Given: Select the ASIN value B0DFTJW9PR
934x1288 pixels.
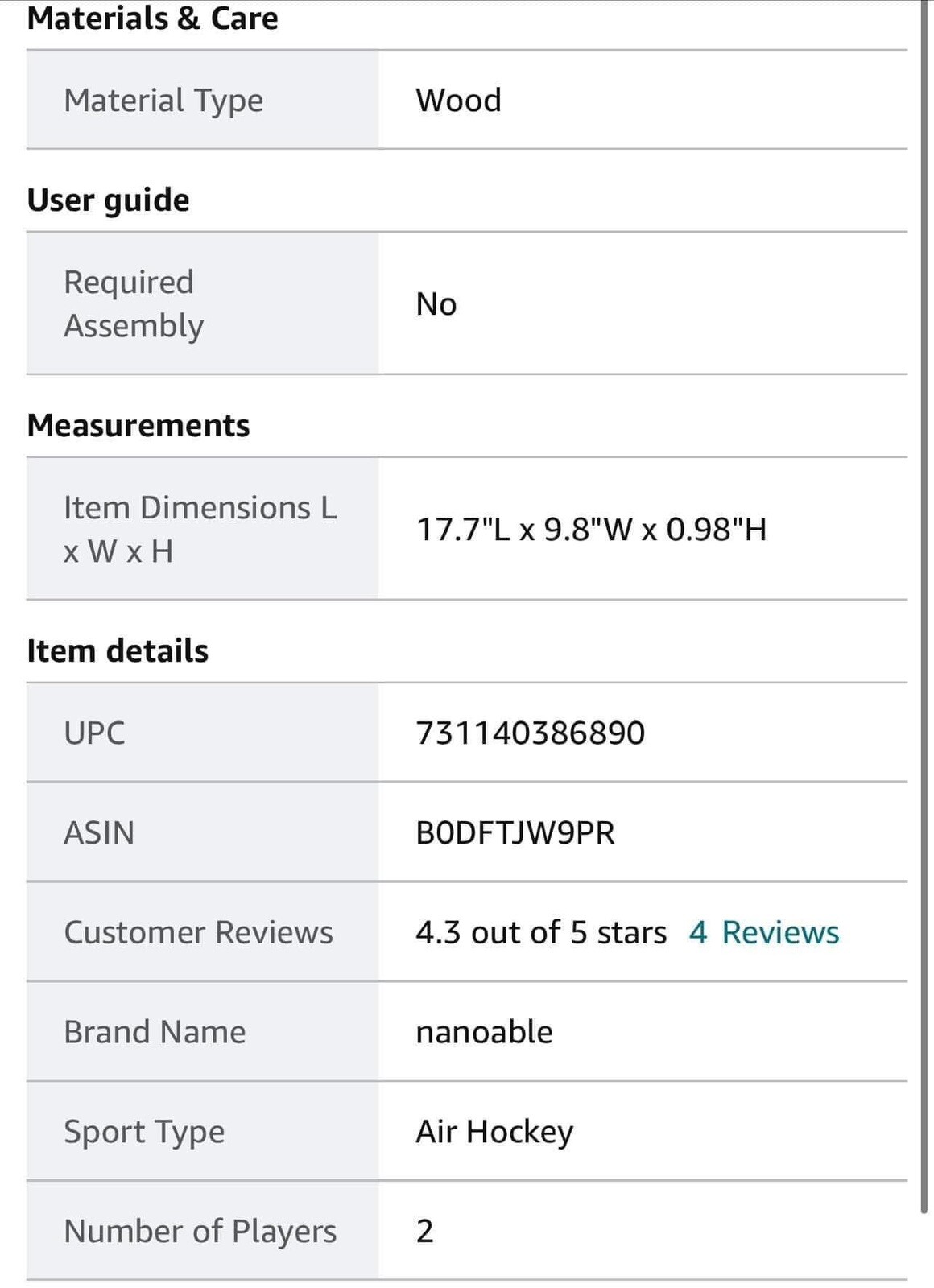Looking at the screenshot, I should 515,832.
